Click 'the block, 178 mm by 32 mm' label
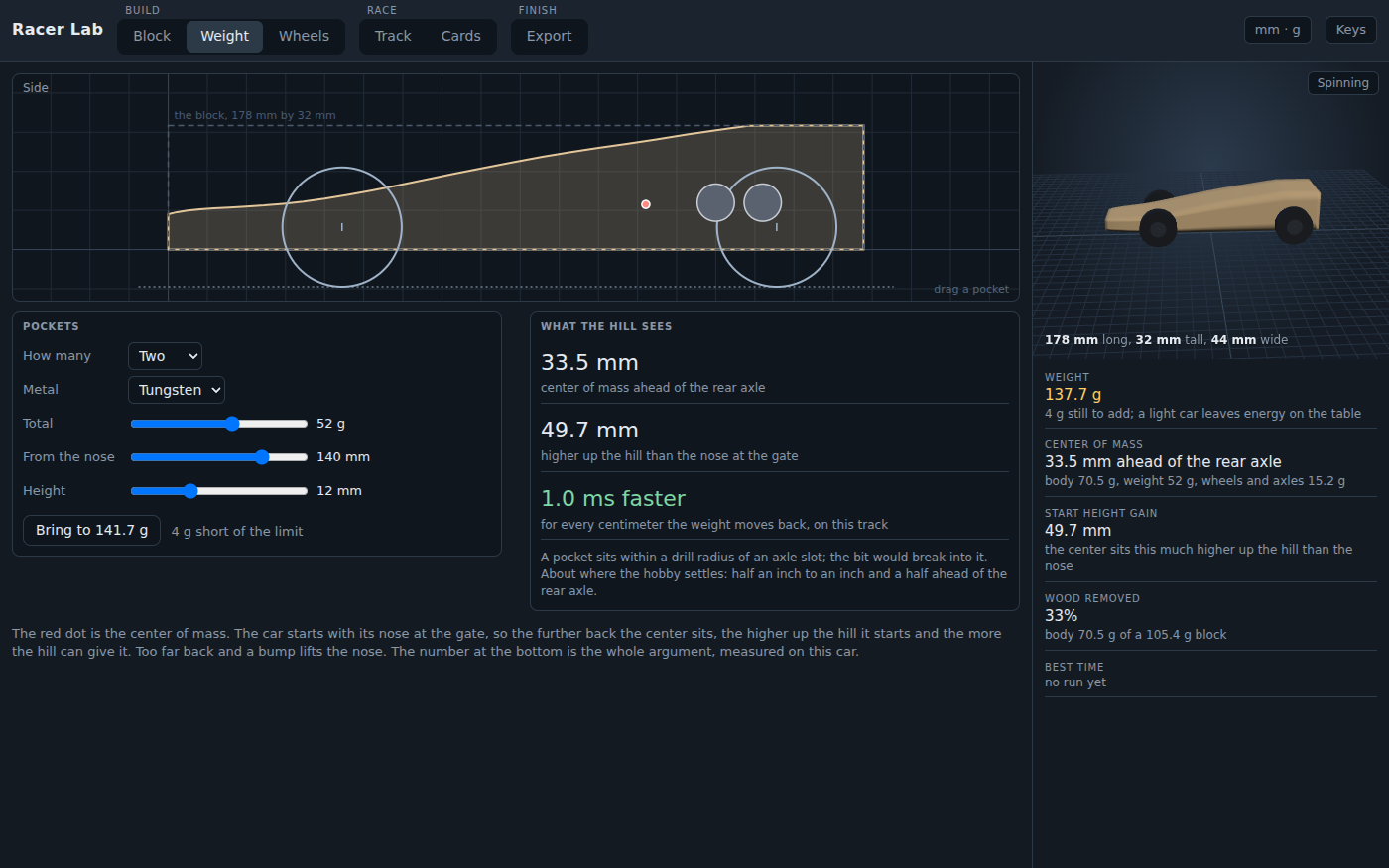This screenshot has width=1389, height=868. pos(255,115)
